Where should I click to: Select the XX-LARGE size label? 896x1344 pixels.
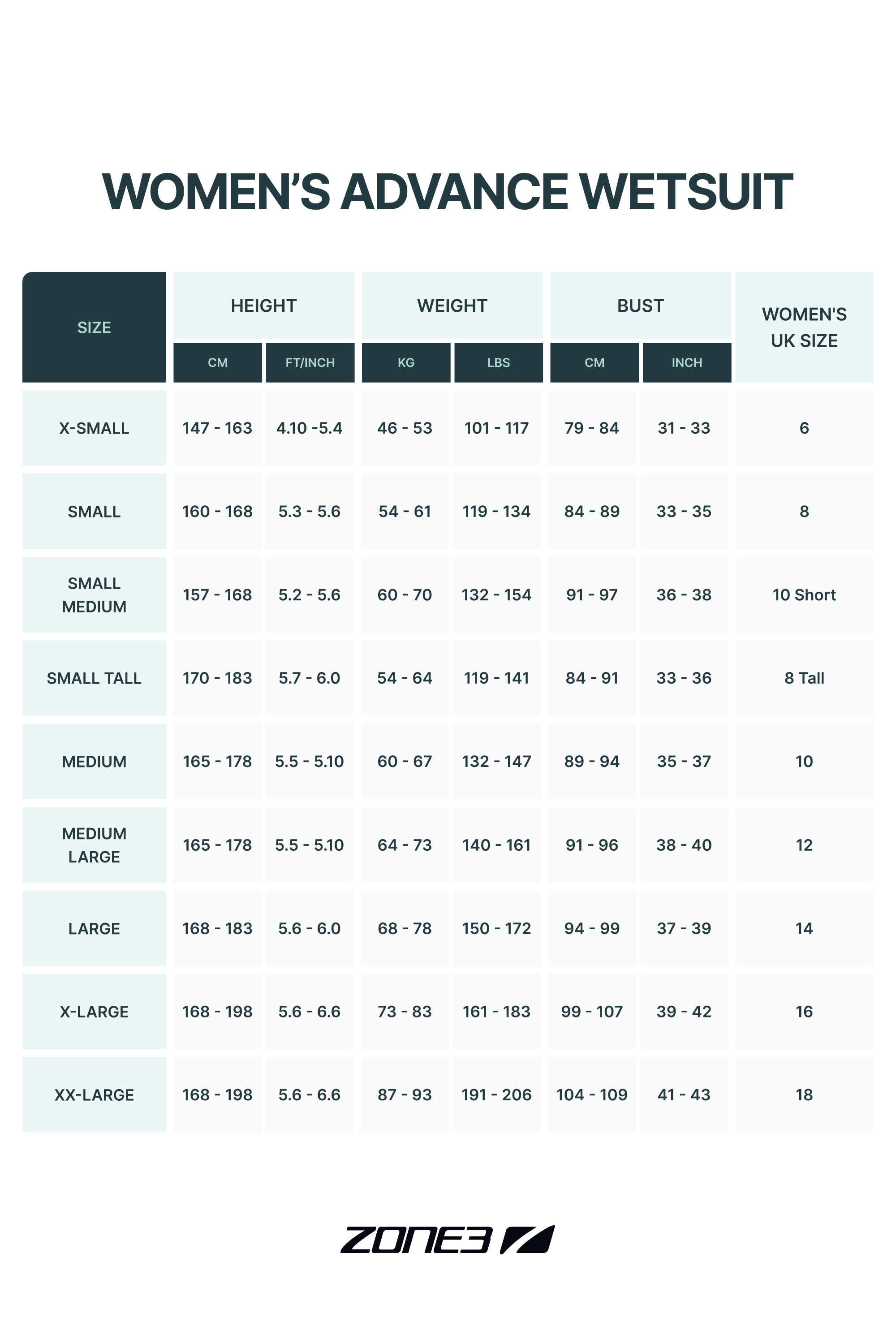(x=94, y=1095)
